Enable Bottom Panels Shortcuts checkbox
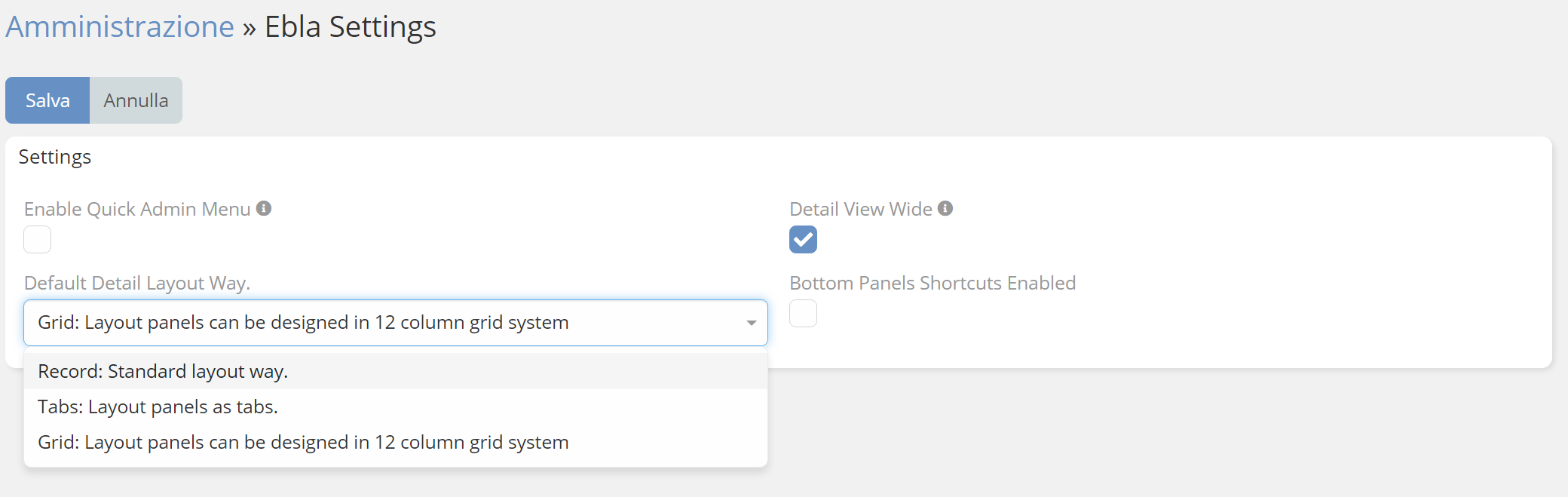The height and width of the screenshot is (497, 1568). tap(803, 314)
